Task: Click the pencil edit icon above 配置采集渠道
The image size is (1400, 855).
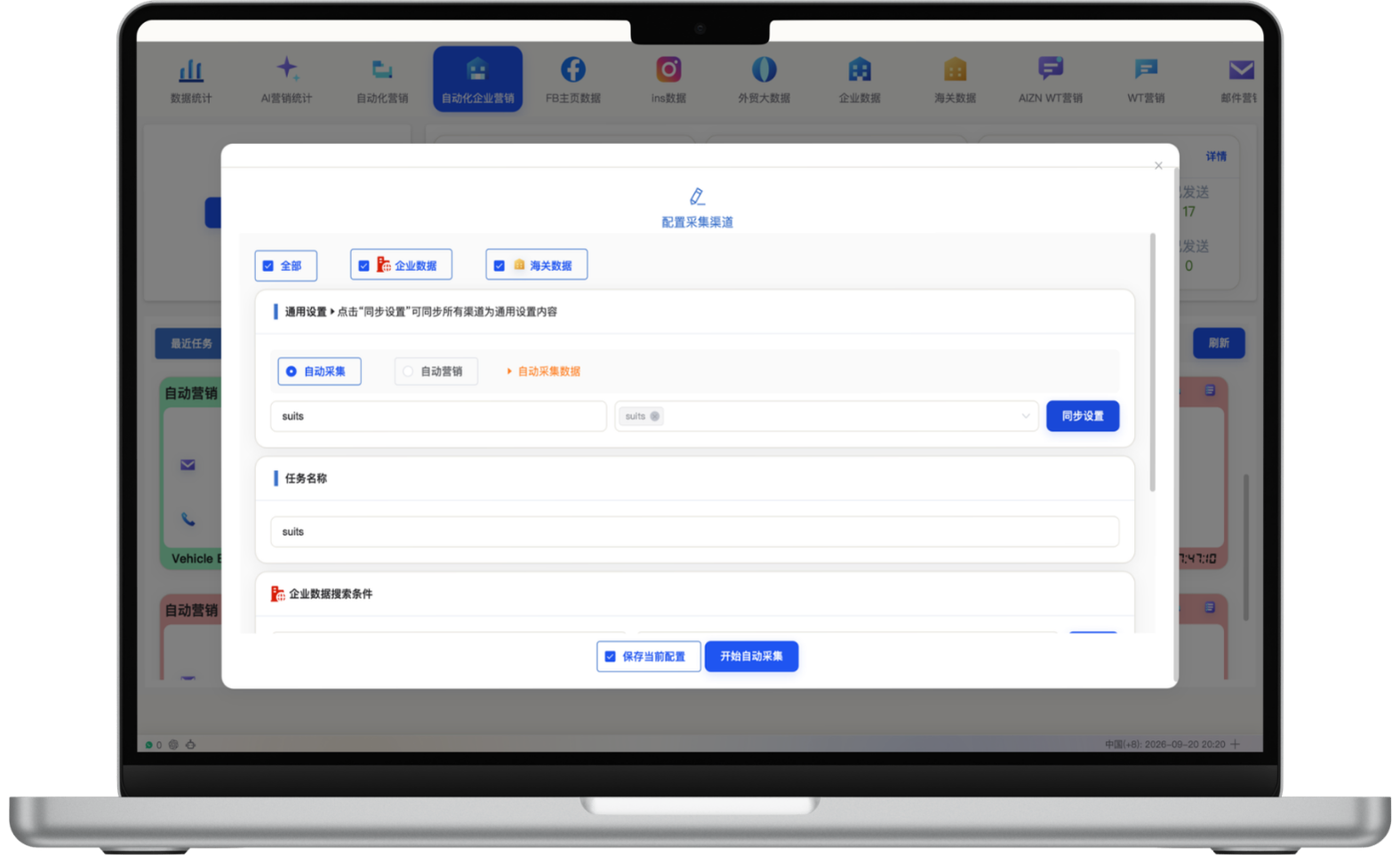Action: click(697, 196)
